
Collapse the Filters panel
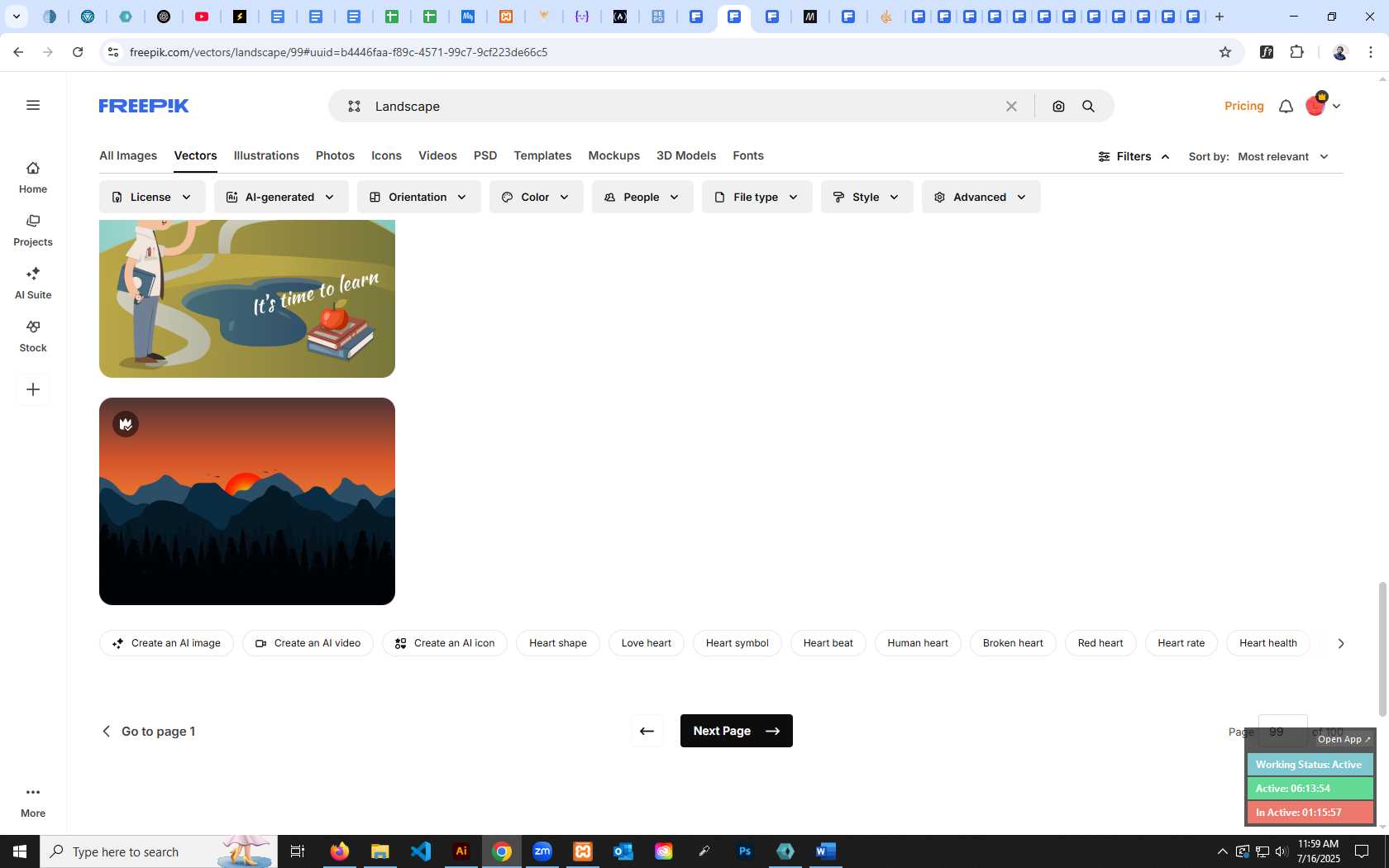point(1134,156)
